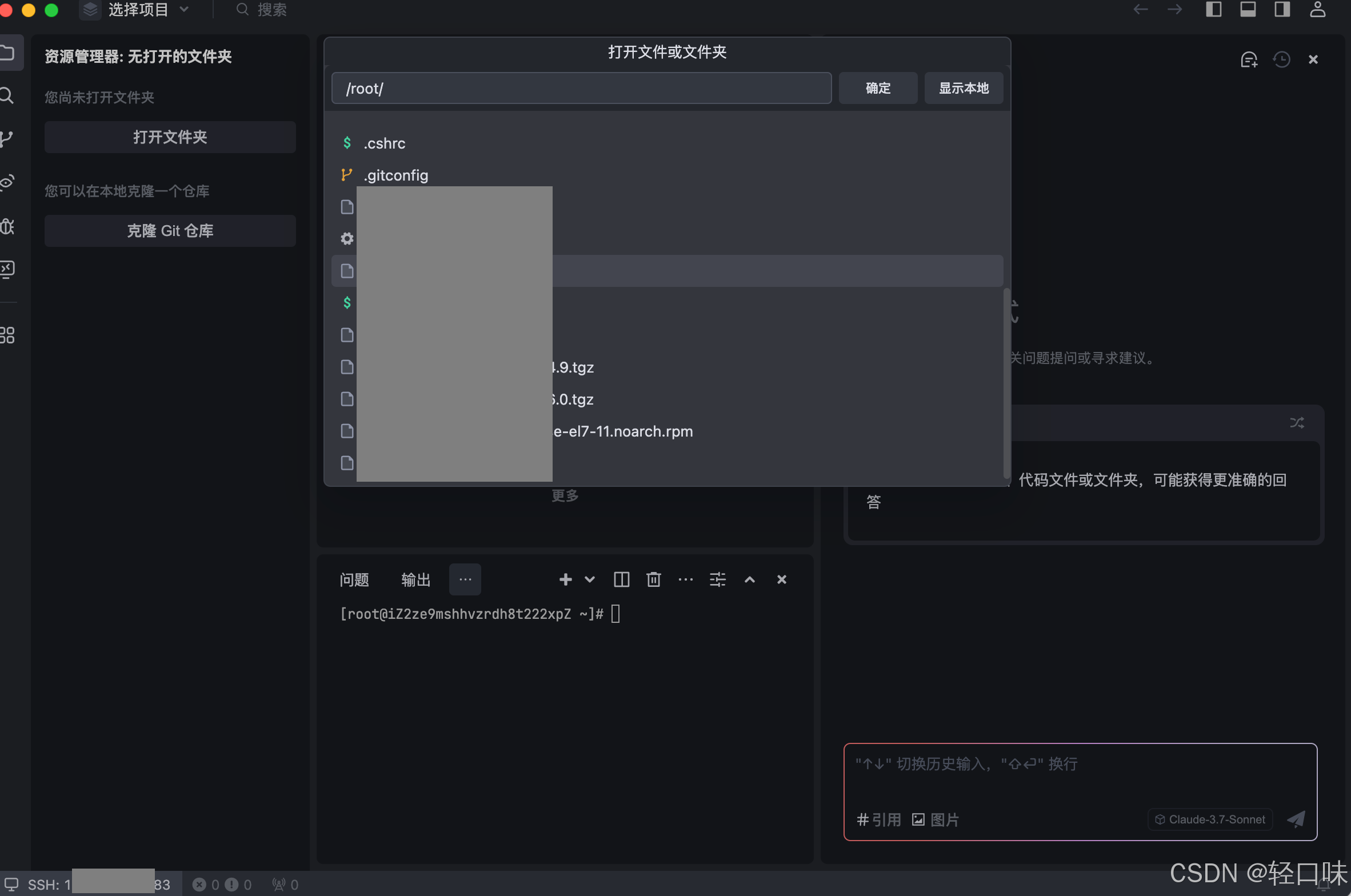The image size is (1351, 896).
Task: Split the terminal panel
Action: pyautogui.click(x=621, y=579)
